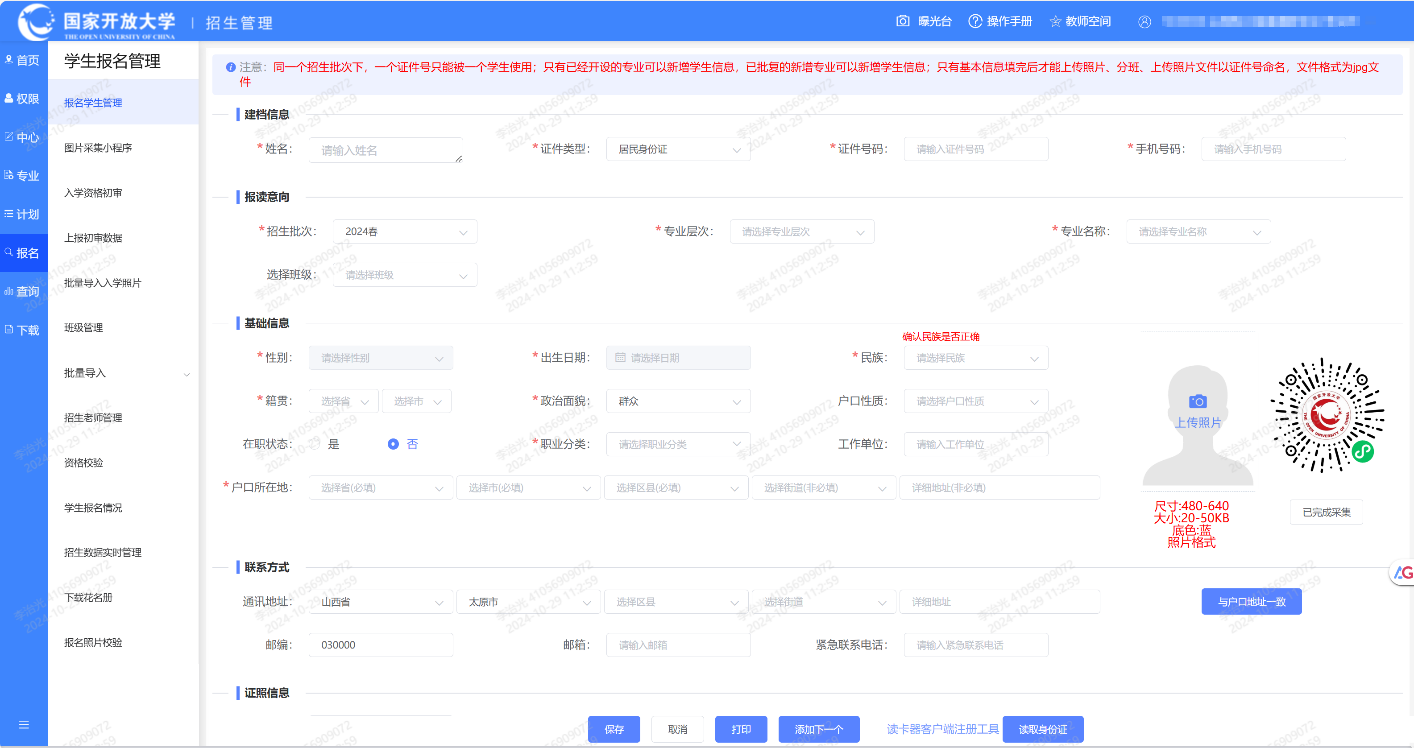Open the 政治面貌 dropdown

point(677,401)
